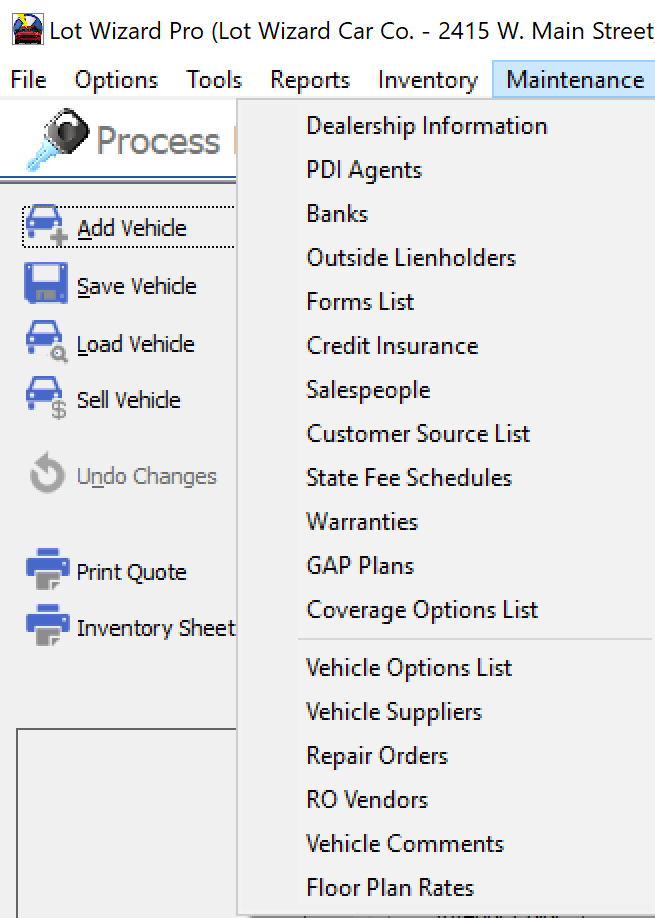Viewport: 655px width, 918px height.
Task: Choose Repair Orders from the menu
Action: pyautogui.click(x=377, y=756)
